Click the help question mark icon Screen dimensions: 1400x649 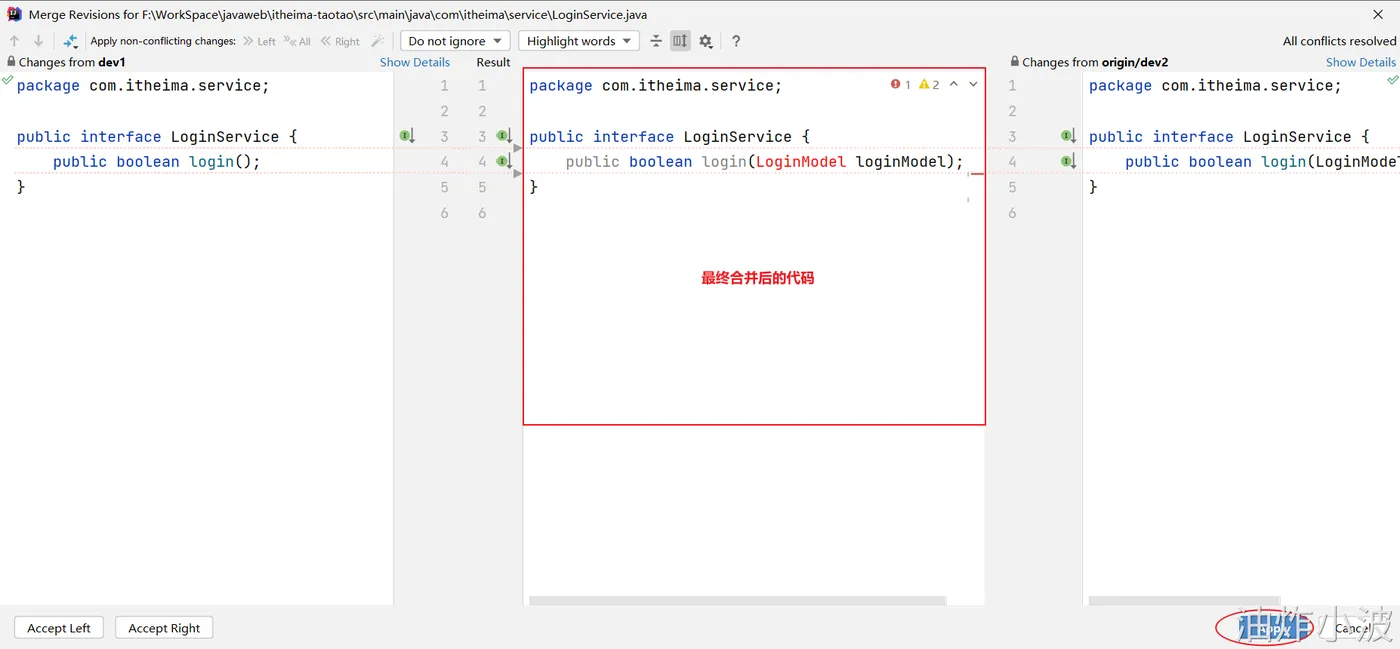coord(736,41)
